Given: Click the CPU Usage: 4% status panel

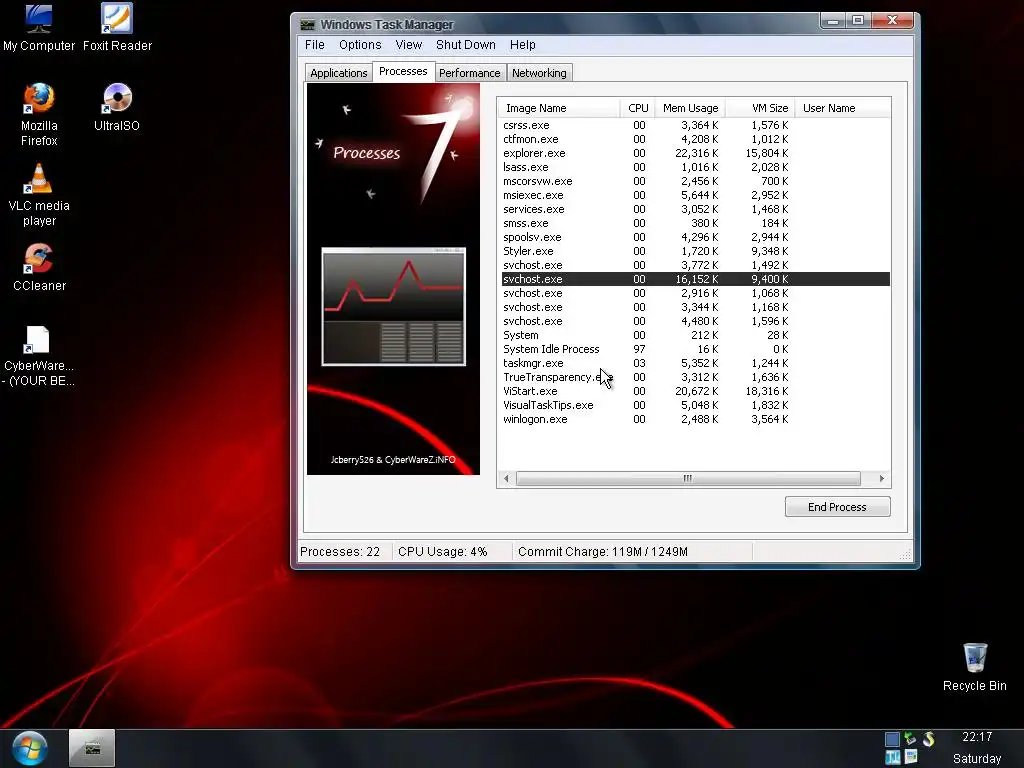Looking at the screenshot, I should pos(451,552).
